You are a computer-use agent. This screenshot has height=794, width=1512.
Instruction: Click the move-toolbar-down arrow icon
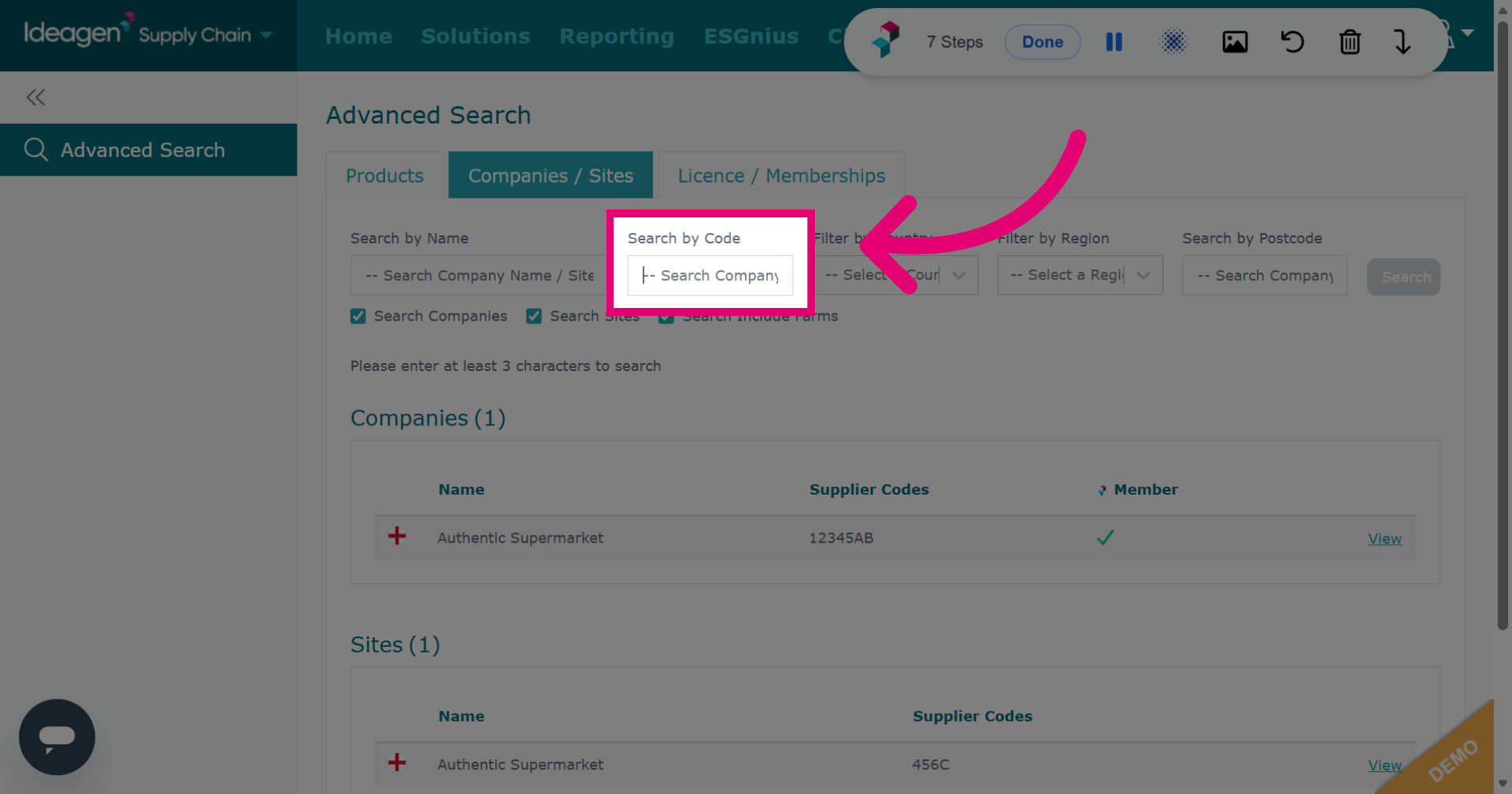1403,42
